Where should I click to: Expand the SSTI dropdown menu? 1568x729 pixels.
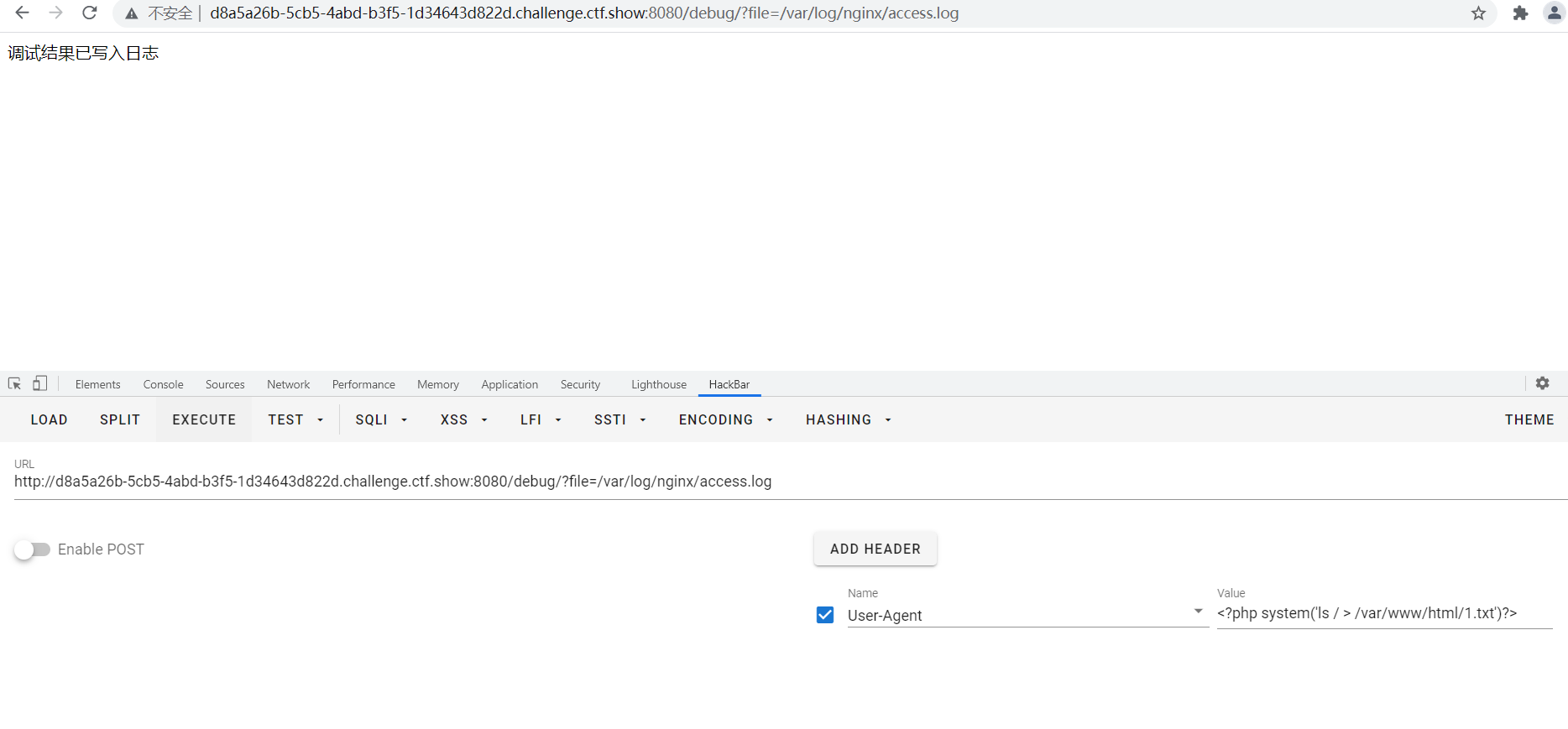[x=620, y=419]
